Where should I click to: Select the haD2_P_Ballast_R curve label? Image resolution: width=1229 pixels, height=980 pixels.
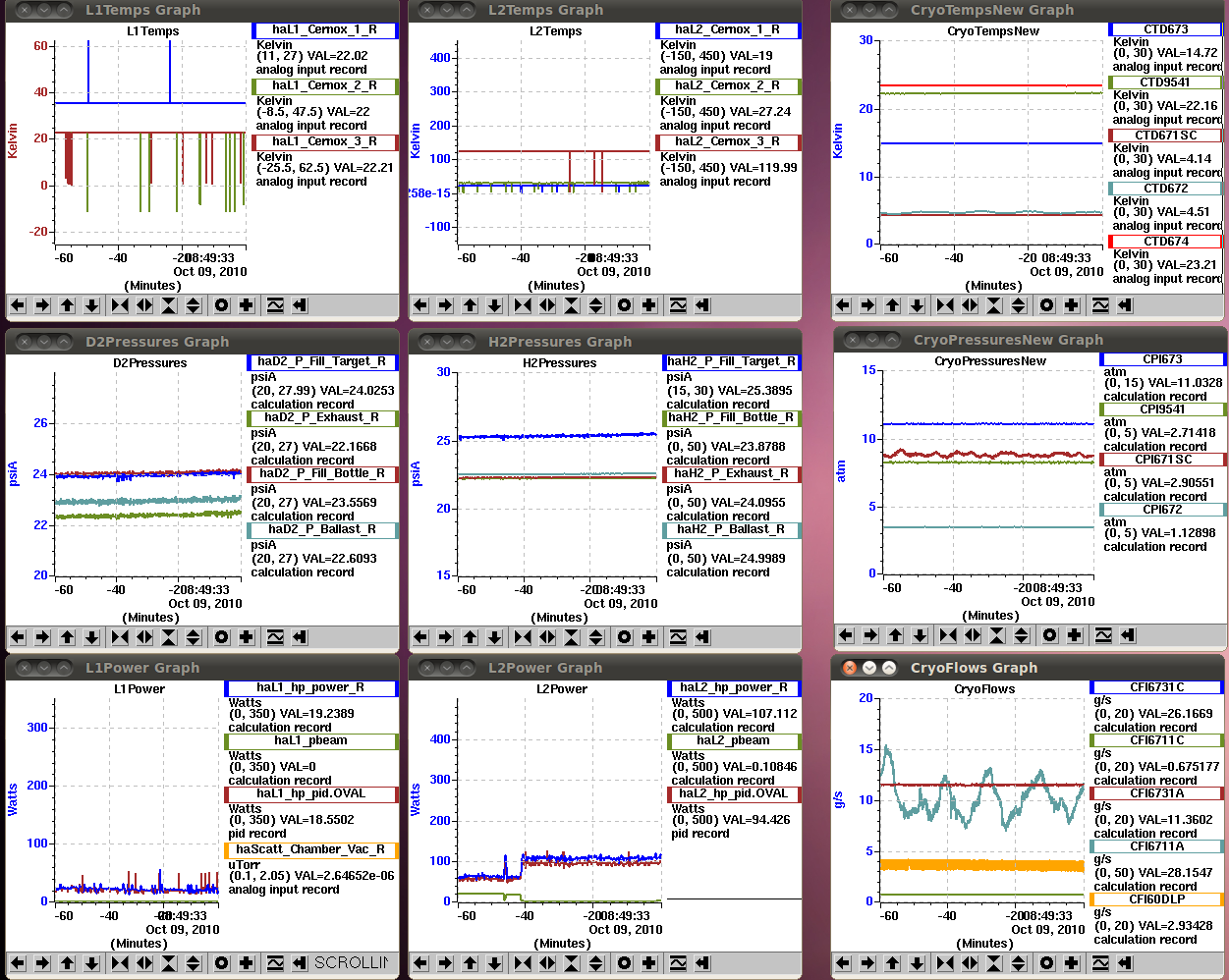(322, 530)
